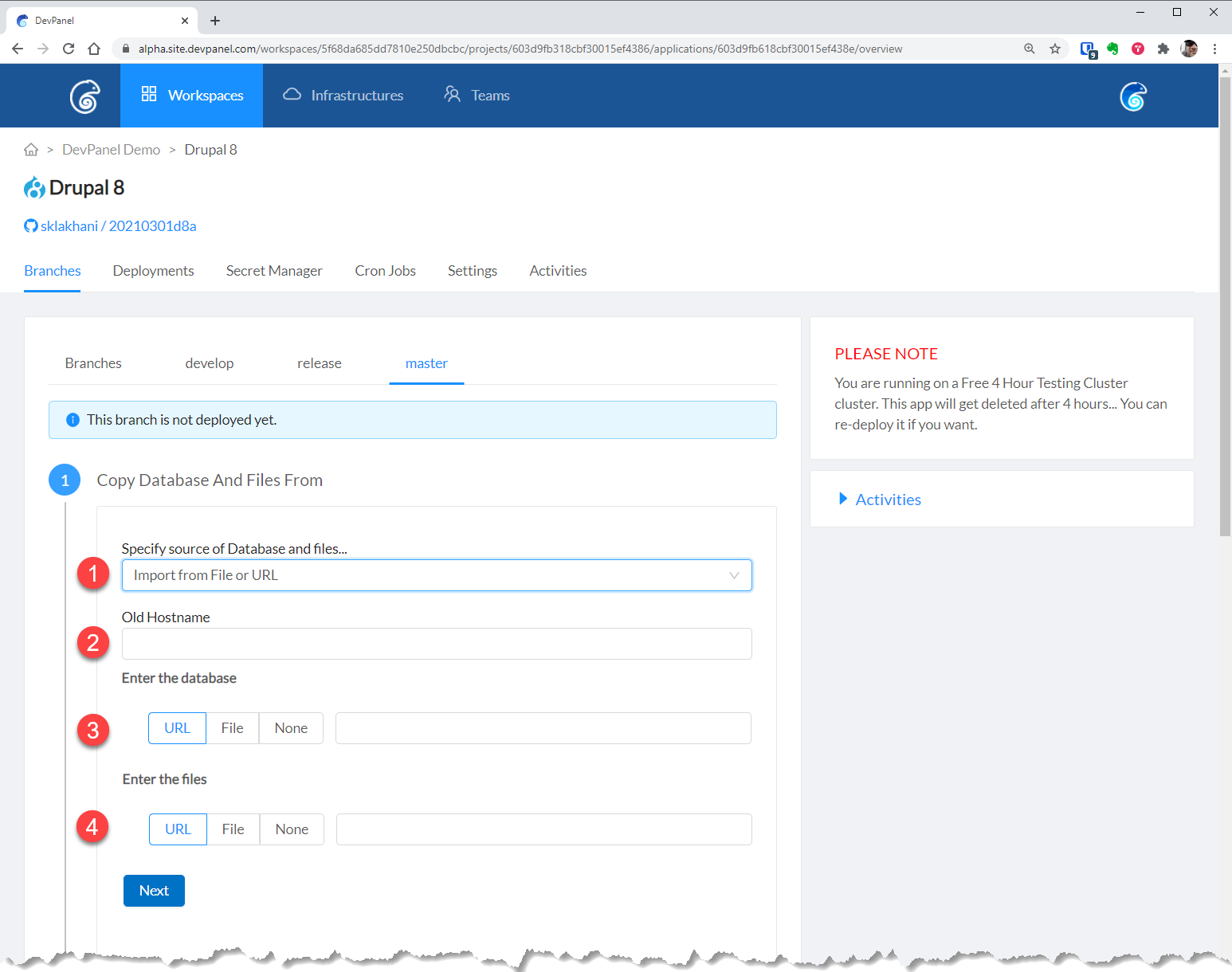This screenshot has width=1232, height=972.
Task: Click the page vertical scrollbar
Action: (1225, 319)
